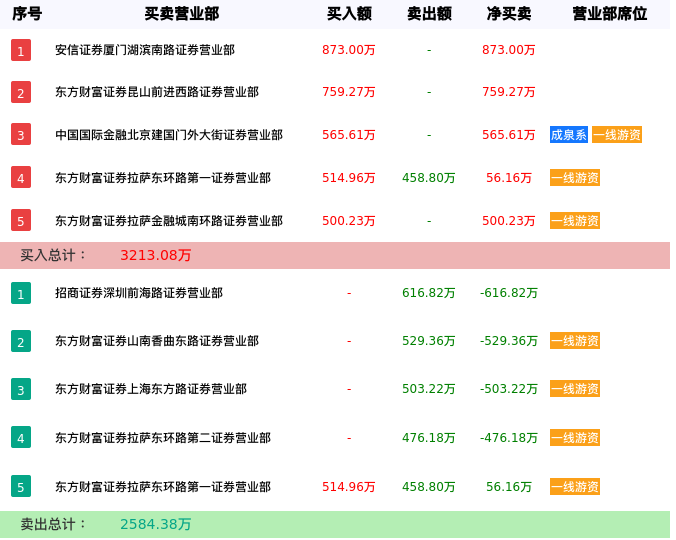Click the red rank 5 badge in buy list
676x540 pixels.
tap(21, 220)
